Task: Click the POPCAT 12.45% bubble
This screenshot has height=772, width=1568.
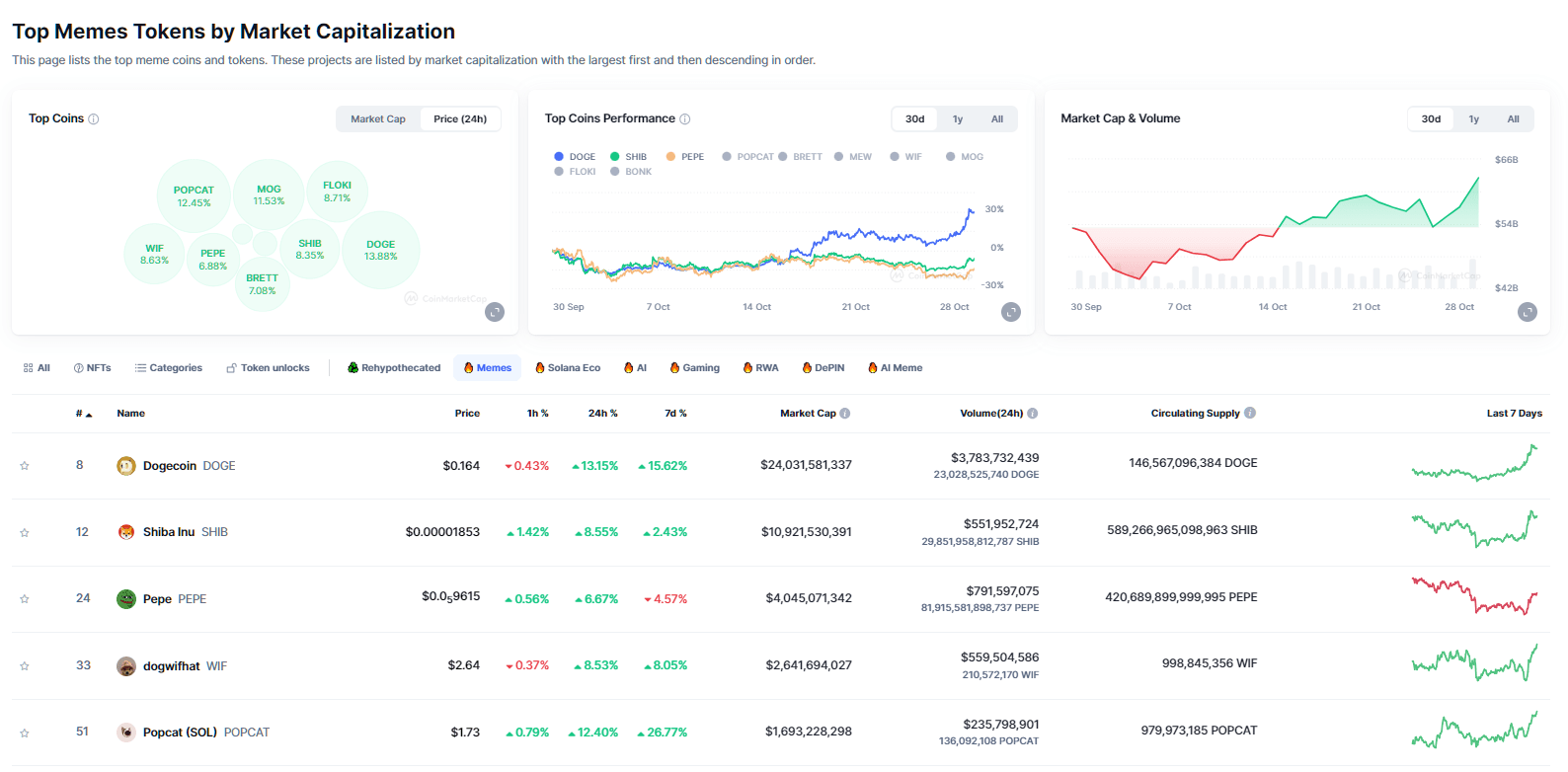Action: 194,196
